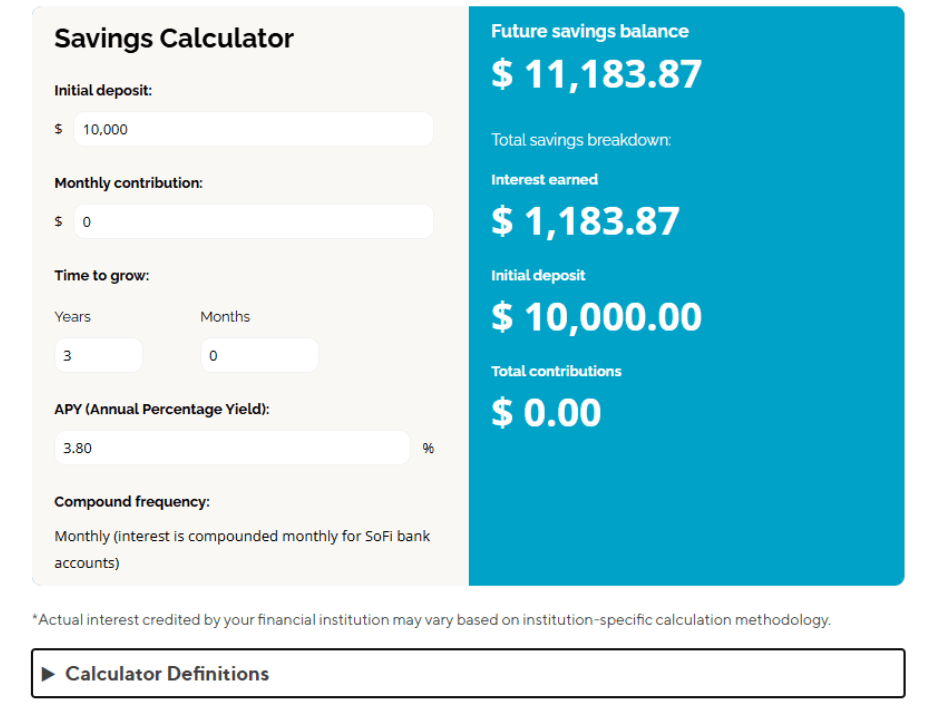The height and width of the screenshot is (704, 930).
Task: Click the percent symbol next to APY field
Action: point(428,448)
